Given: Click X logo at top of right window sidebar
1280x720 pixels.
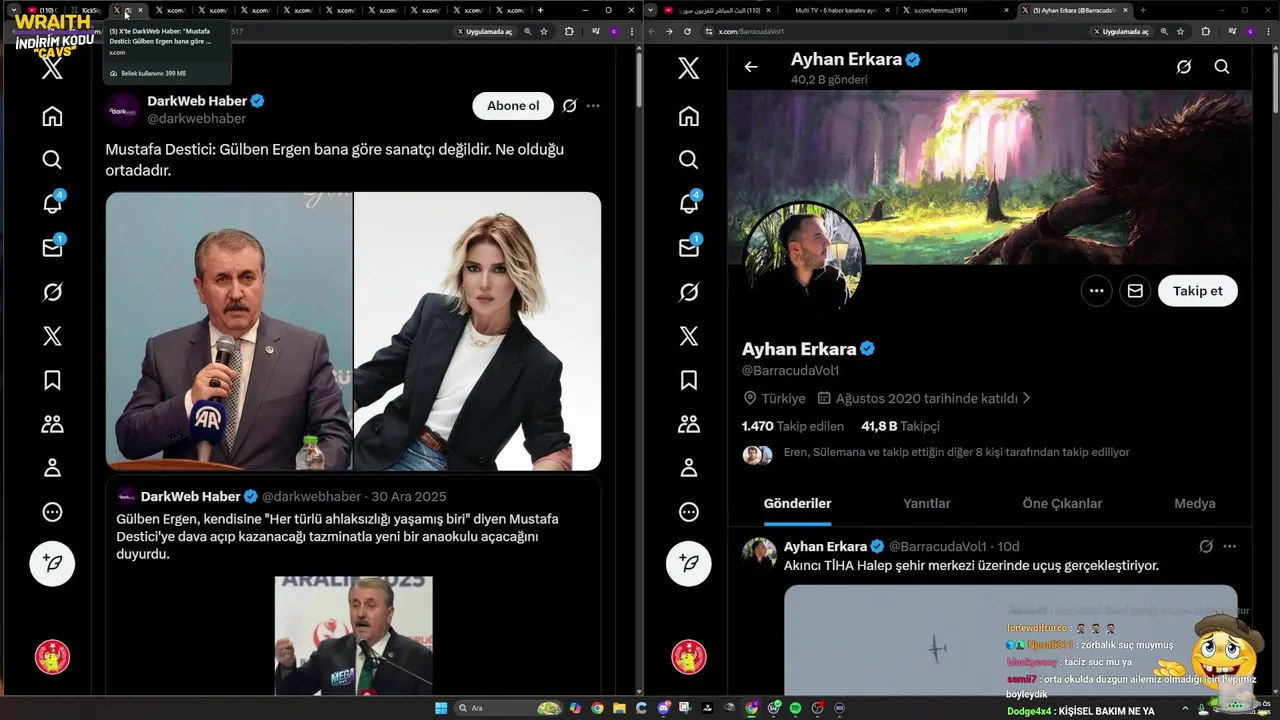Looking at the screenshot, I should tap(688, 68).
